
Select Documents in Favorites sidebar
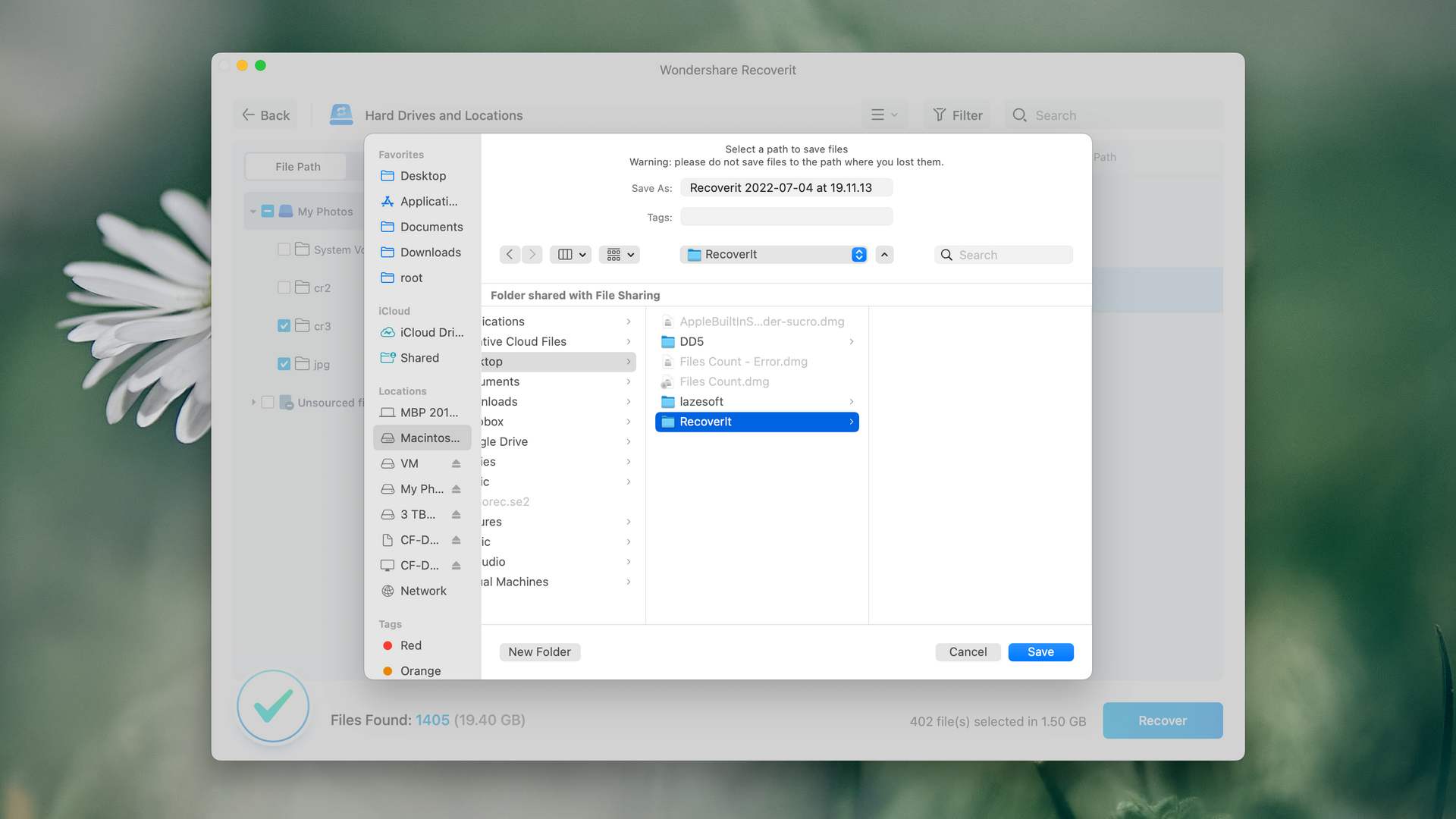[x=422, y=227]
